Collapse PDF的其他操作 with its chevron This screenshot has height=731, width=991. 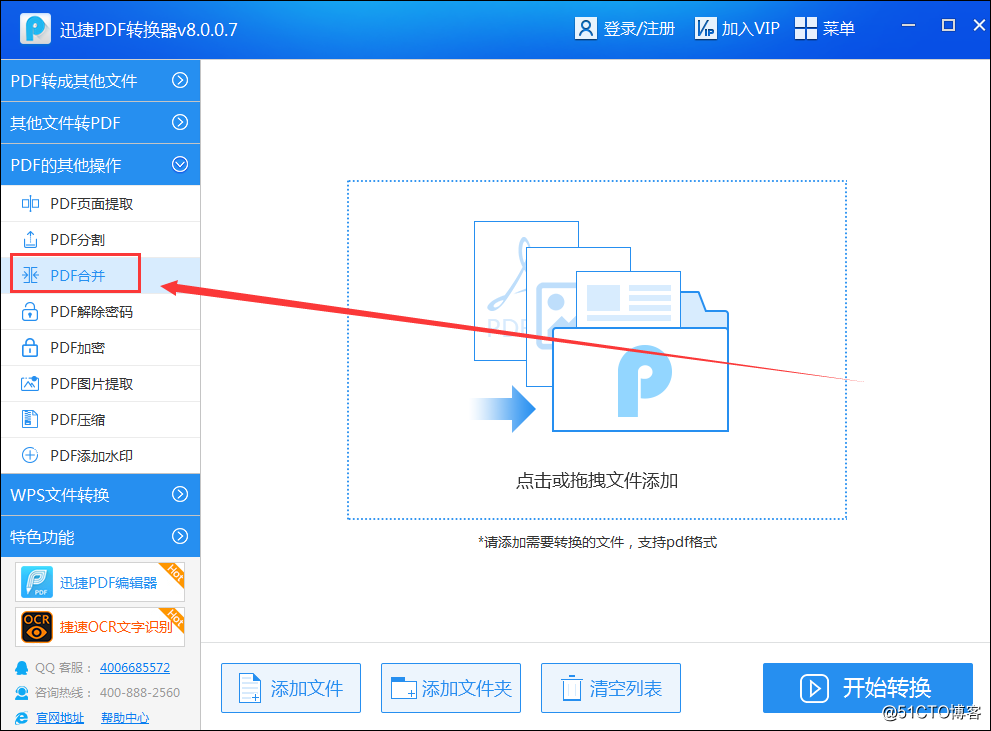(180, 164)
